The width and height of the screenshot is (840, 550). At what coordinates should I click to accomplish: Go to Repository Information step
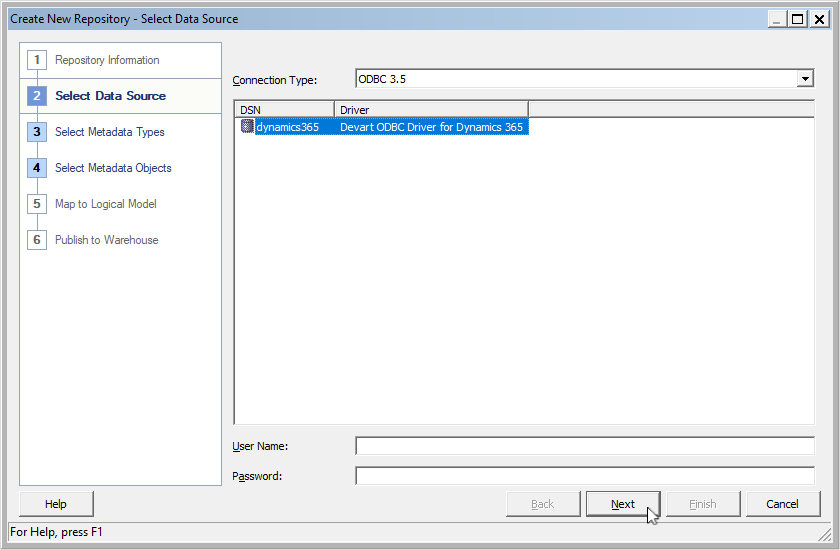pyautogui.click(x=107, y=60)
